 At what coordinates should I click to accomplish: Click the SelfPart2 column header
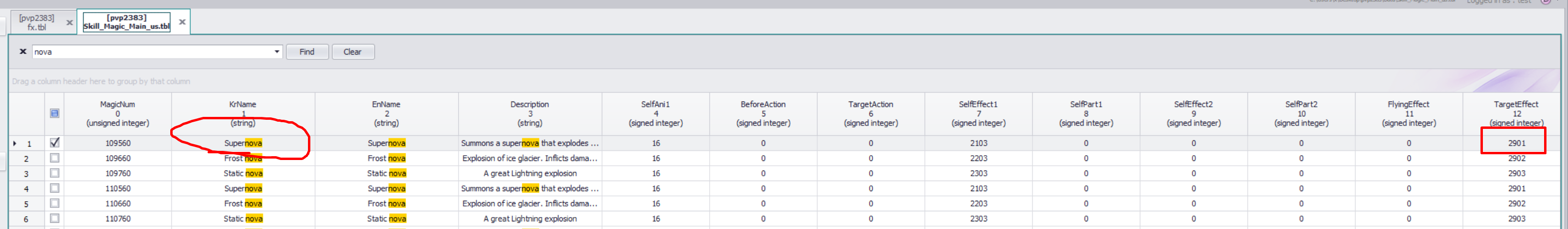tap(1301, 113)
